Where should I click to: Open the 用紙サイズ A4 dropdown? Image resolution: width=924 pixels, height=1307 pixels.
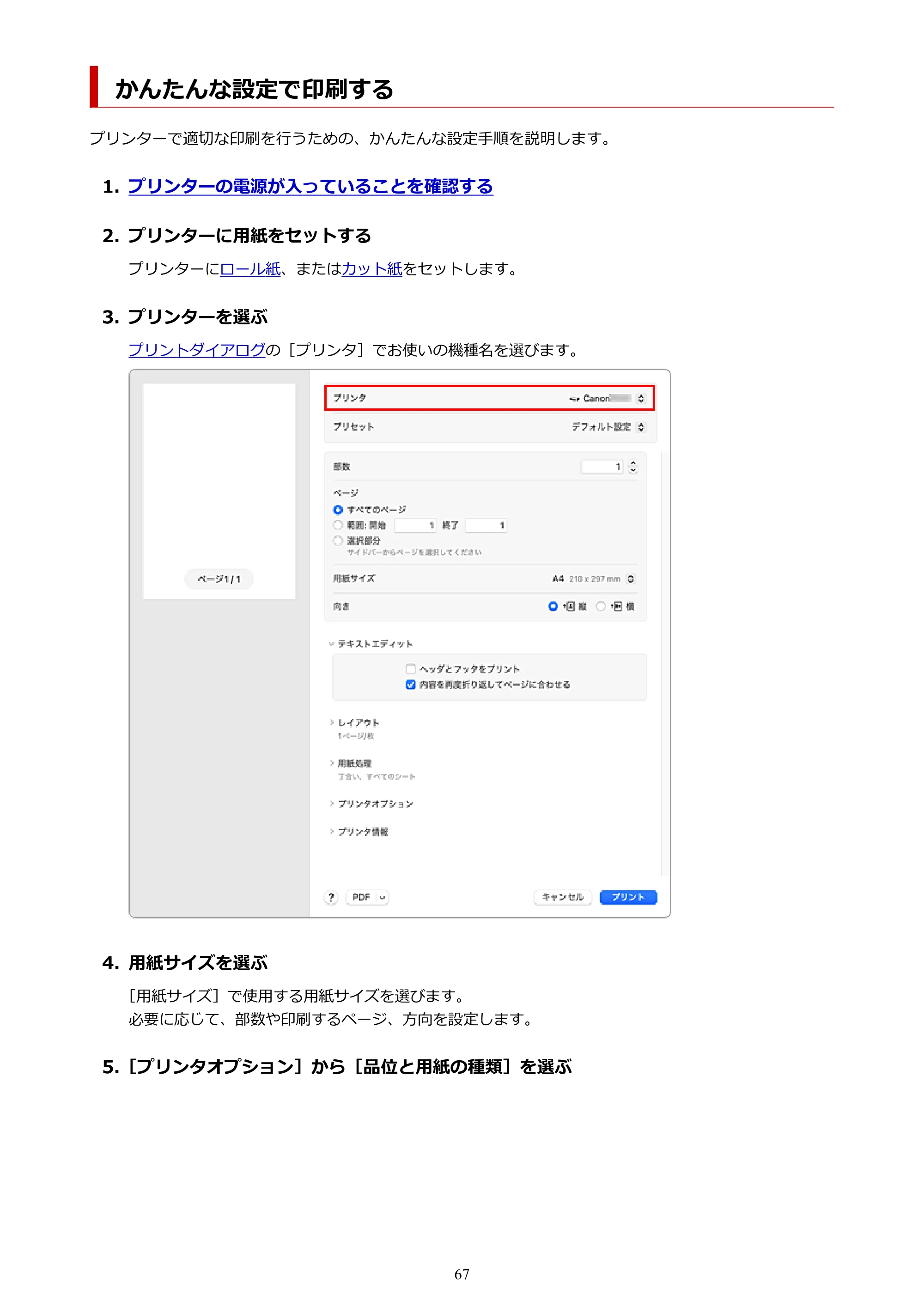594,578
